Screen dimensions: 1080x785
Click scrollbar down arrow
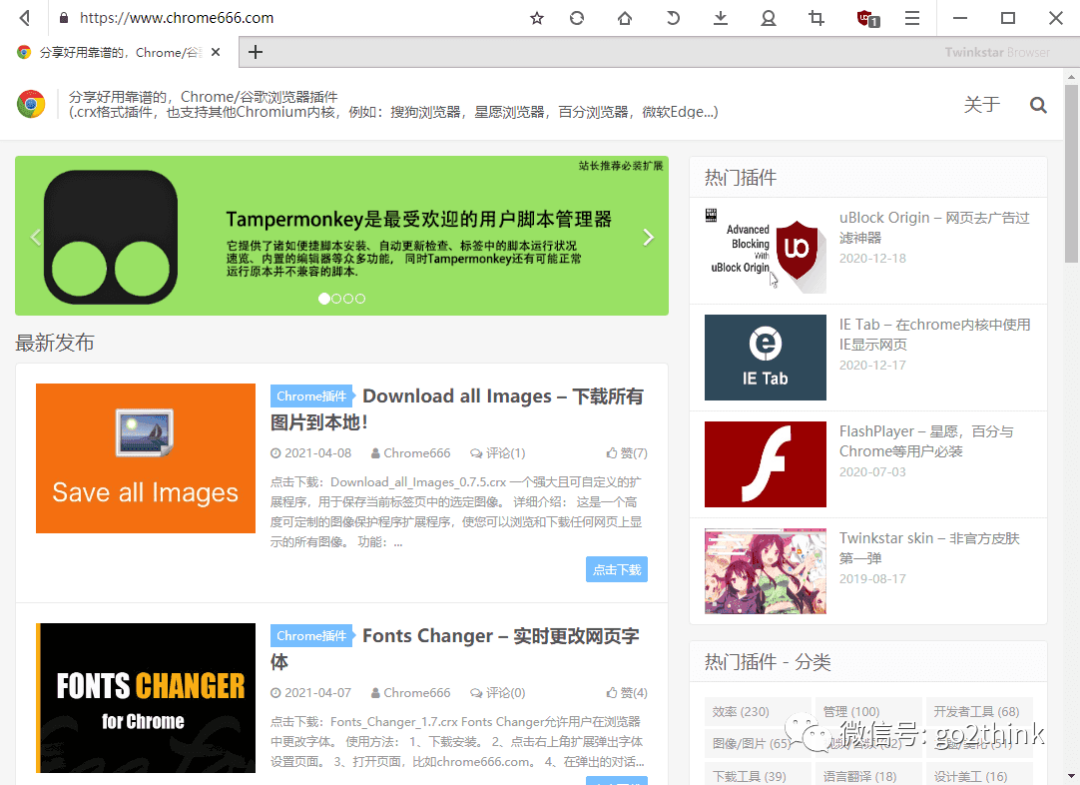click(1071, 776)
